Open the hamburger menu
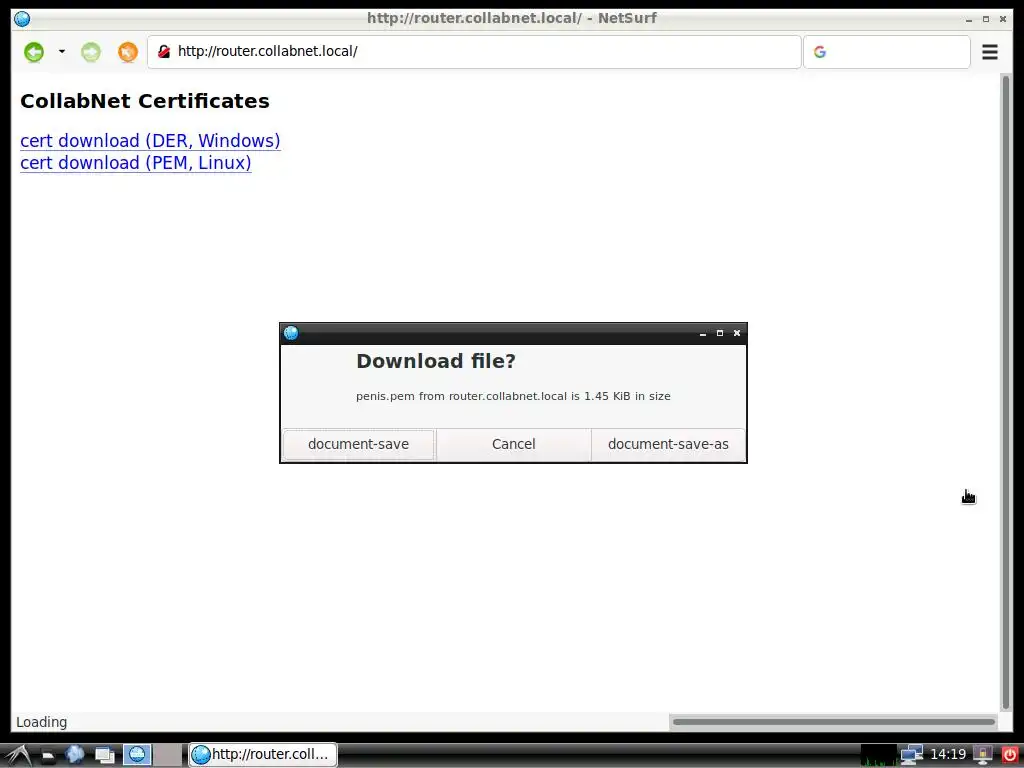 point(990,52)
